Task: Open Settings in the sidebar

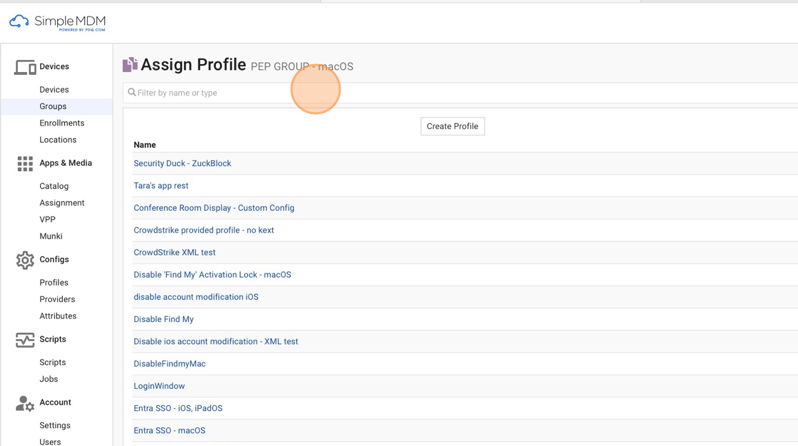Action: pos(54,426)
